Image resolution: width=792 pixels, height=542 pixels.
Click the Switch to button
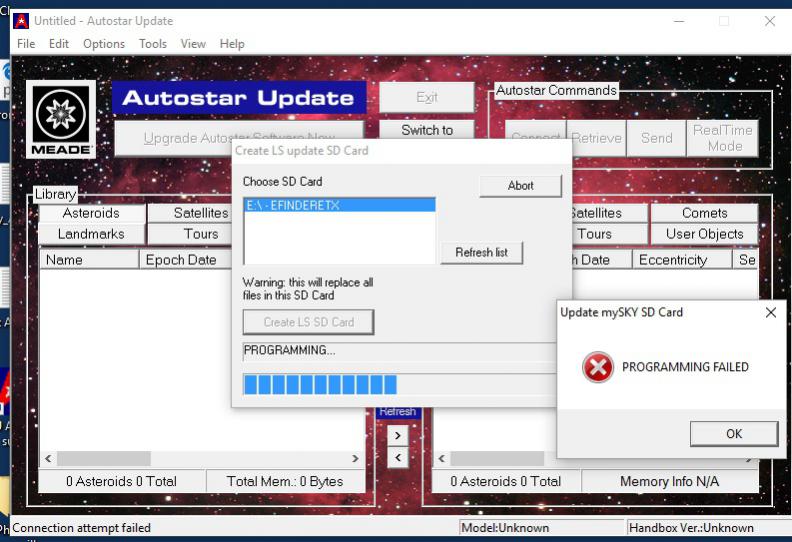(x=427, y=130)
